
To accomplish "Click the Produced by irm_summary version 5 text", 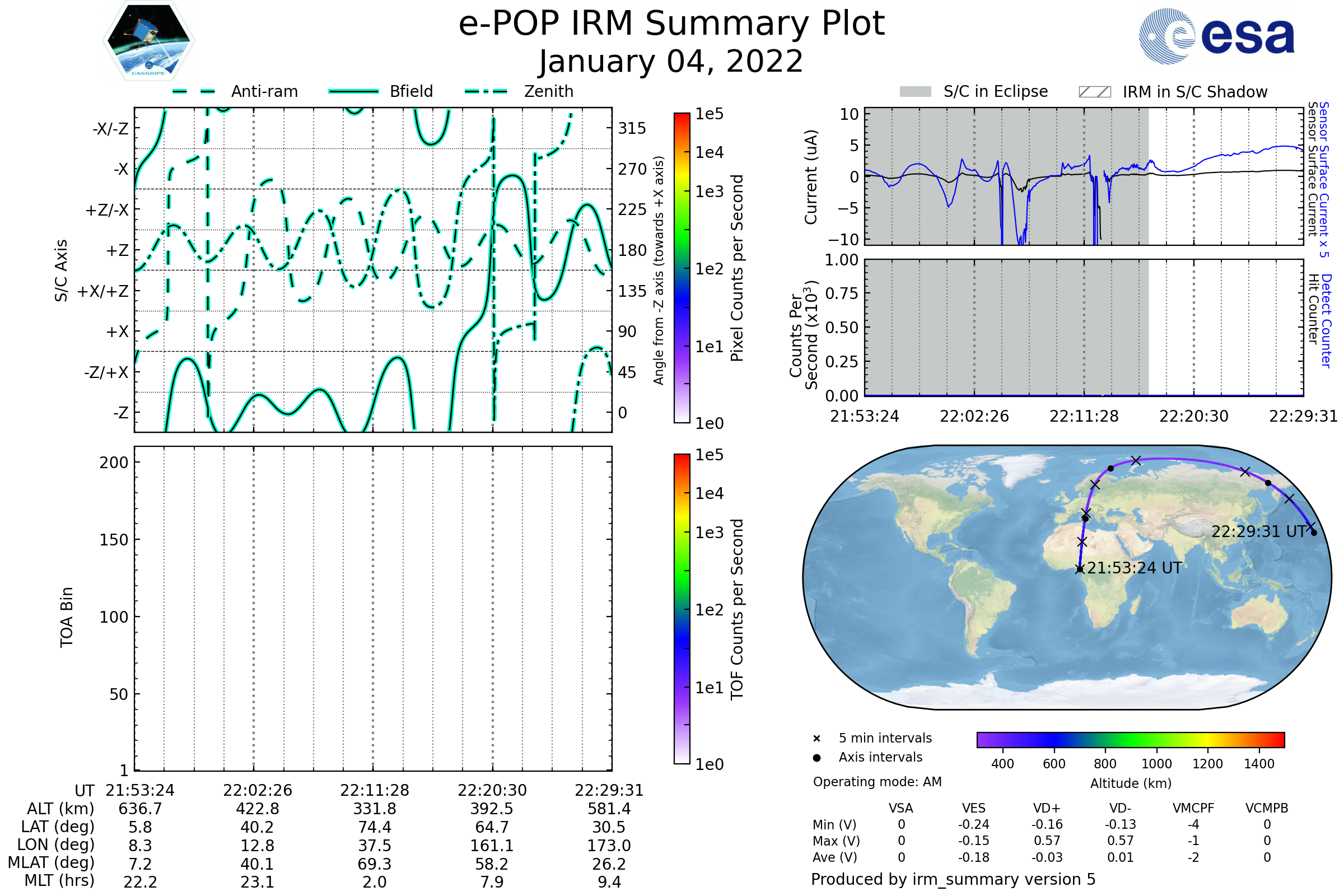I will coord(953,879).
